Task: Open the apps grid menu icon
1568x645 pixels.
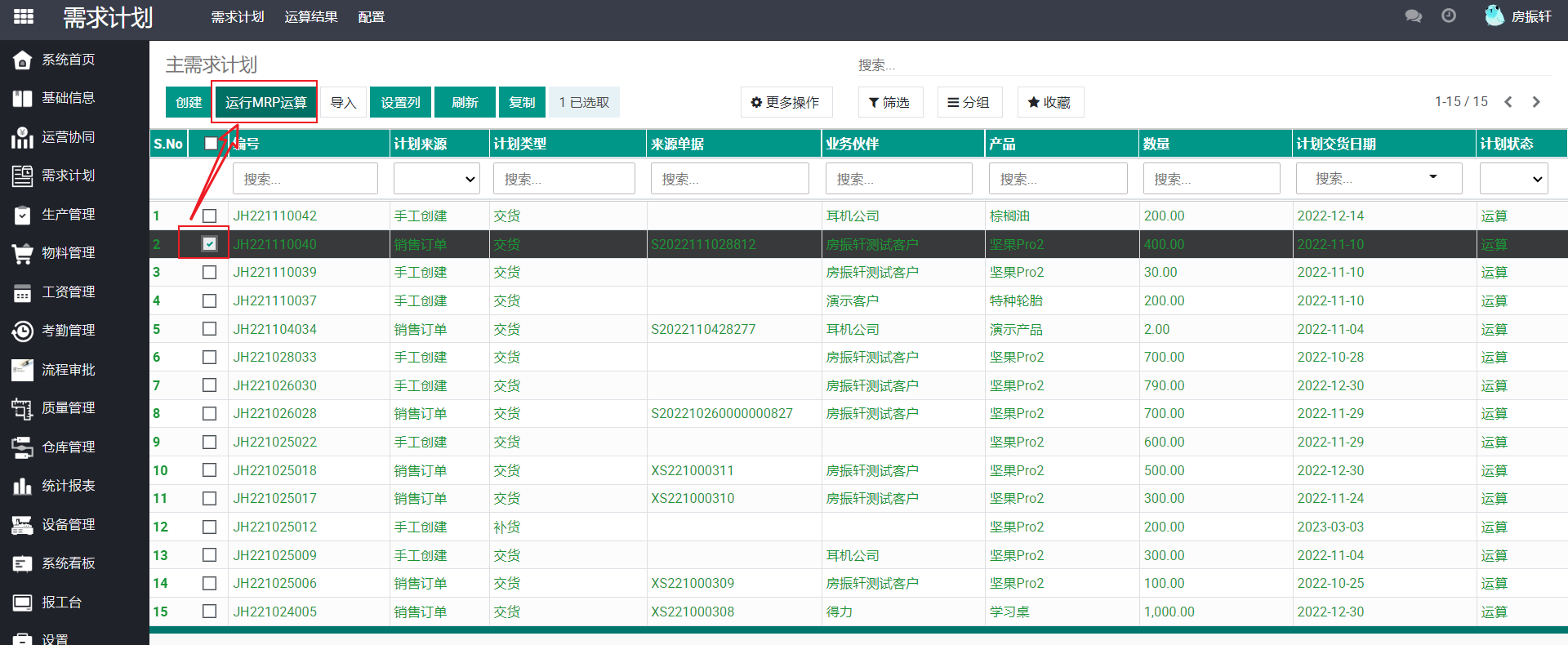Action: [24, 16]
